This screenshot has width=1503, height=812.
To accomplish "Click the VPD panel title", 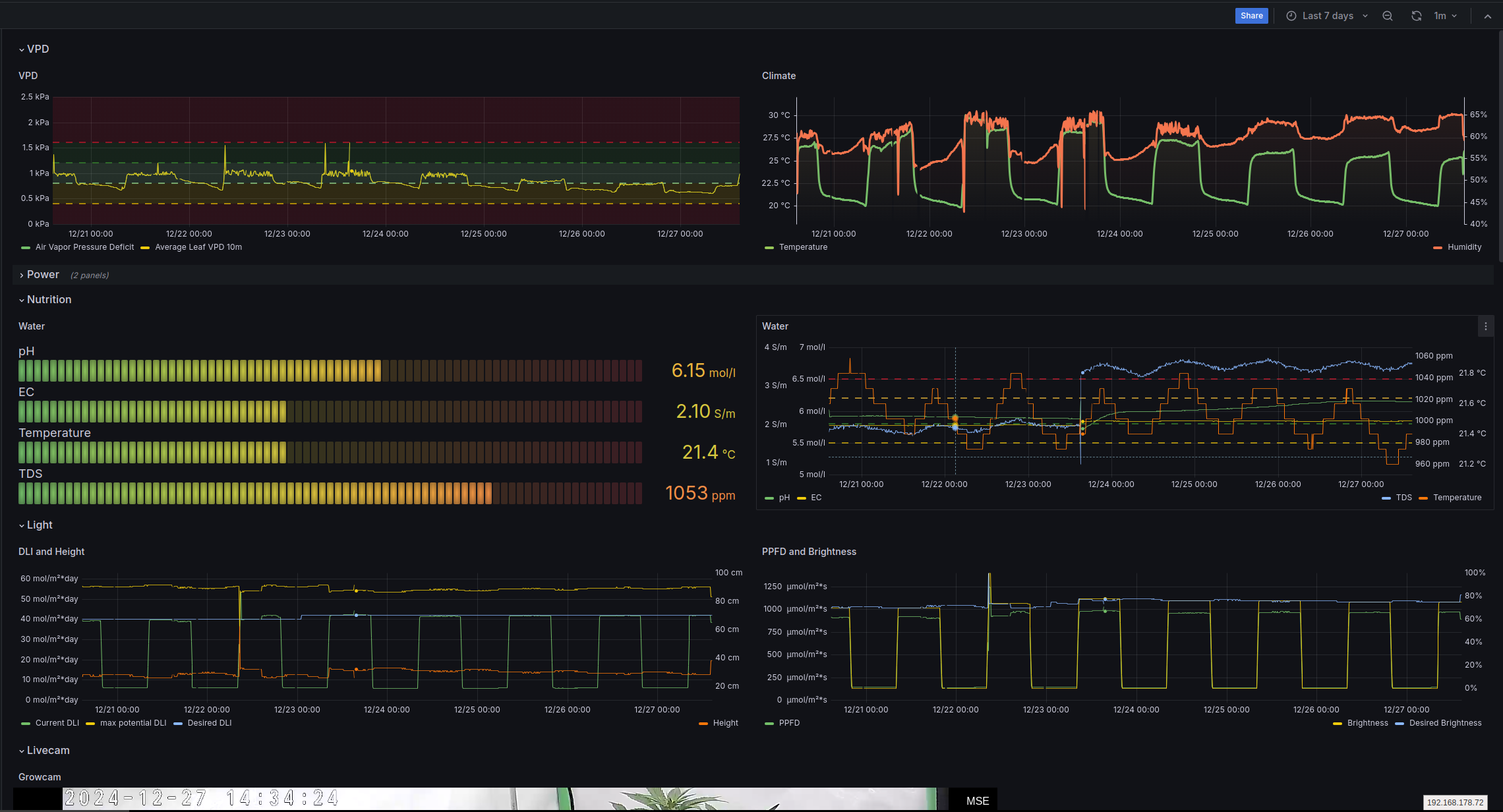I will pyautogui.click(x=28, y=76).
